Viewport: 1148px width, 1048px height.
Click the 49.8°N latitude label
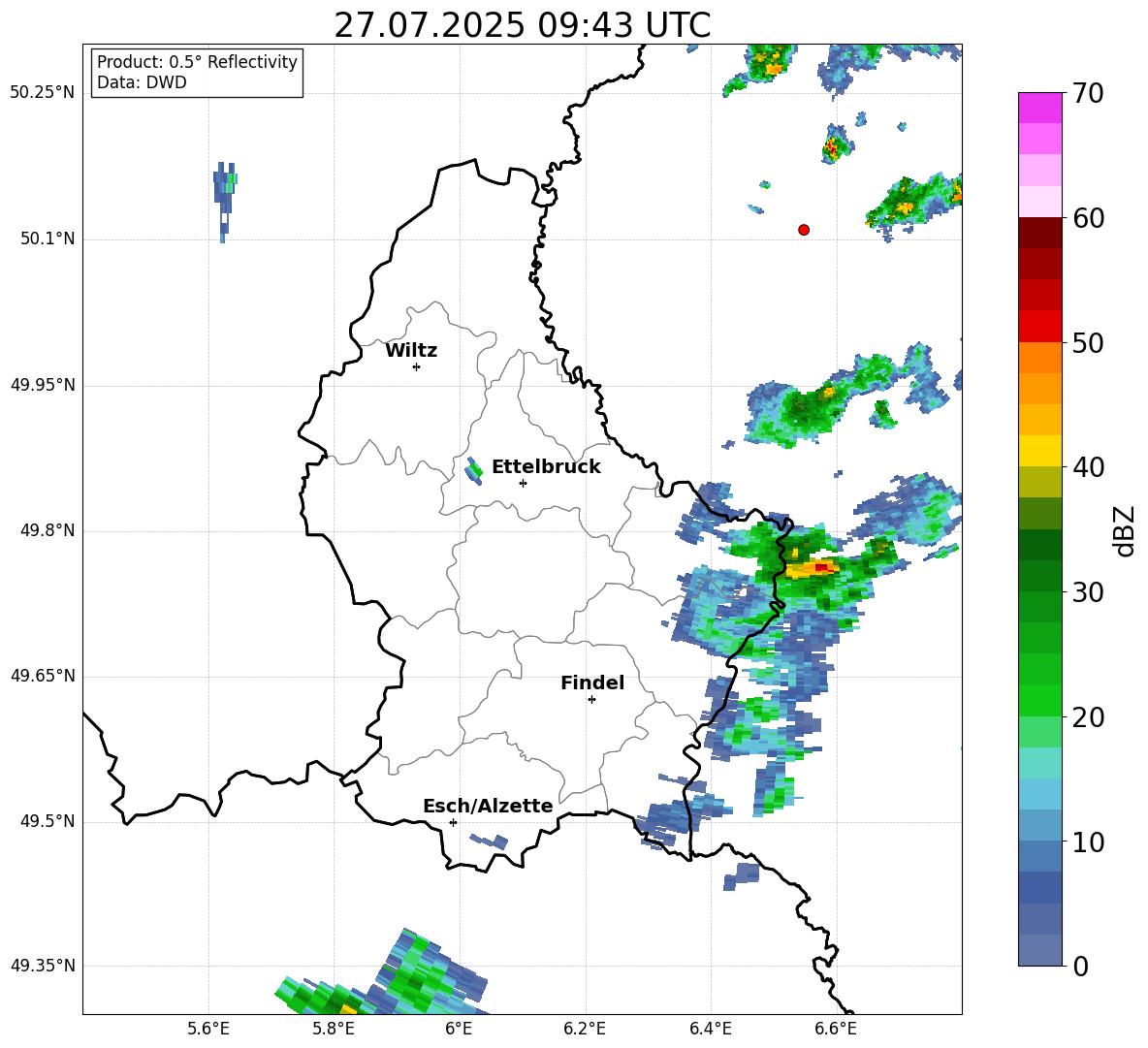48,530
